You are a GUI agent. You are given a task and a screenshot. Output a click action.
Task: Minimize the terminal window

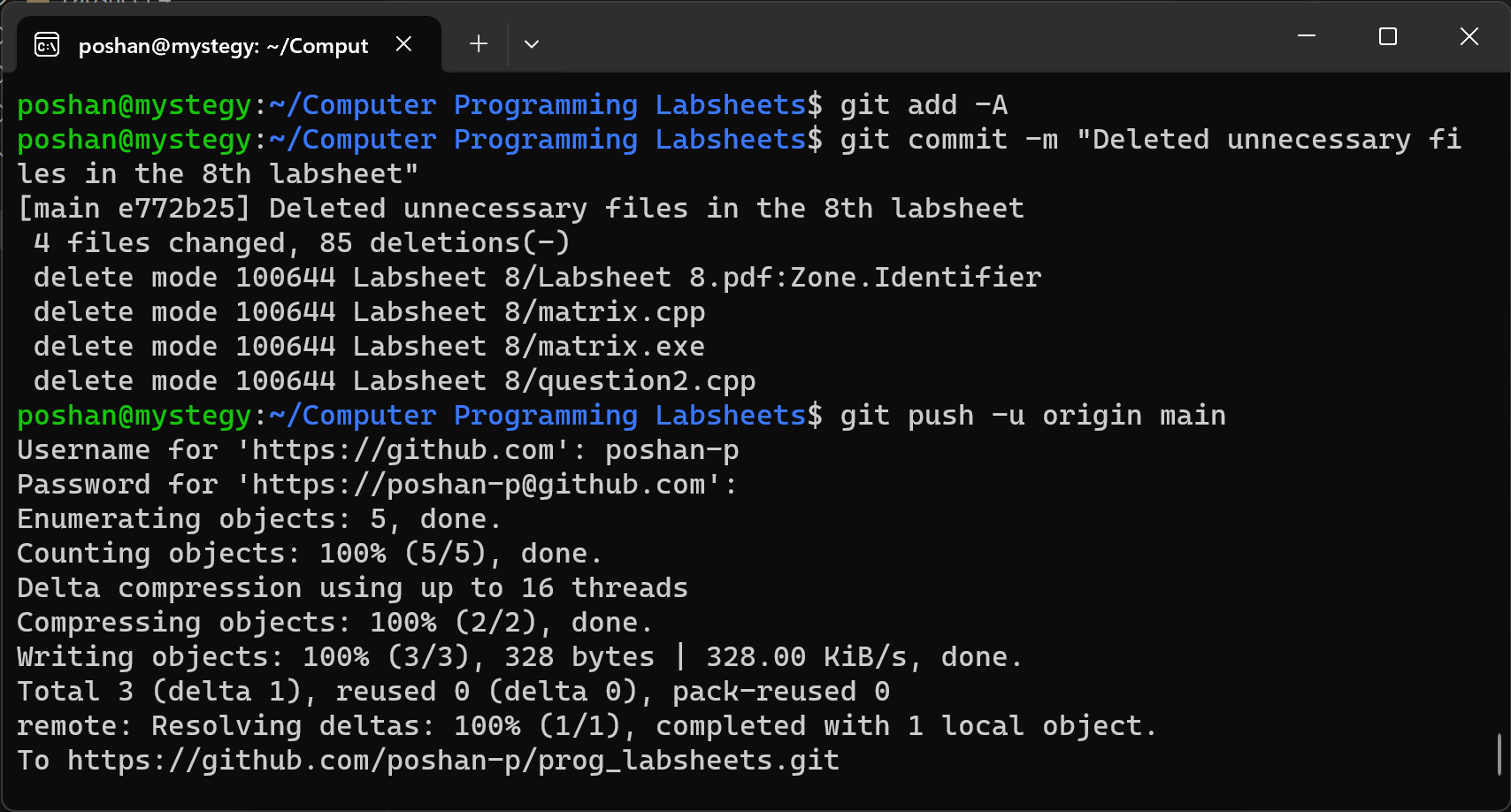1306,36
